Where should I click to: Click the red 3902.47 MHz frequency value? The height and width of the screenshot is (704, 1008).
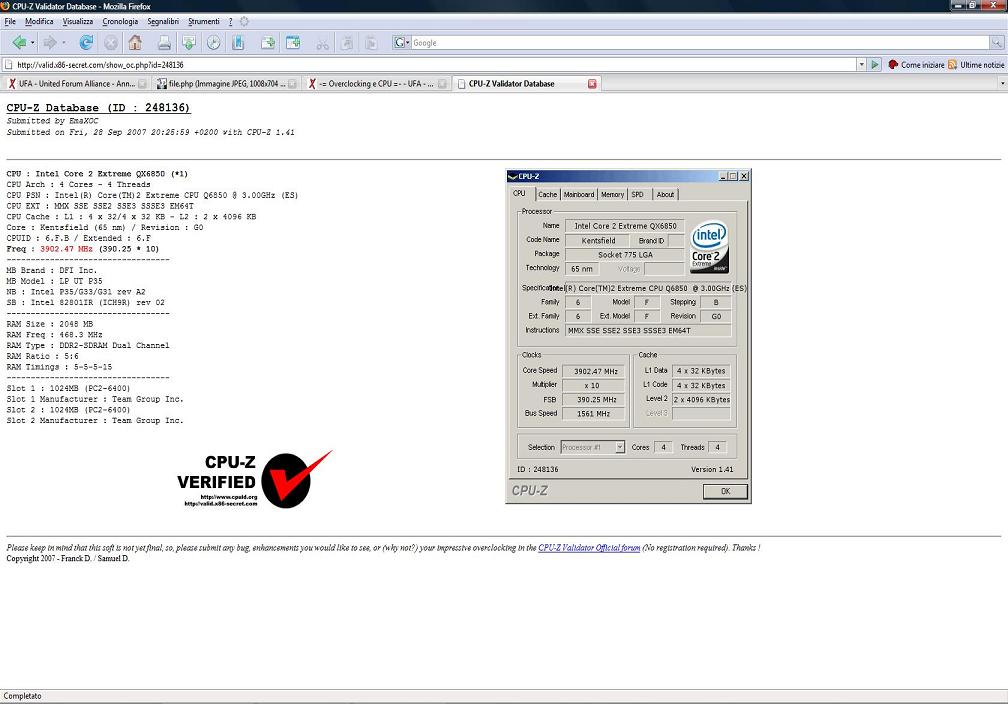click(66, 249)
